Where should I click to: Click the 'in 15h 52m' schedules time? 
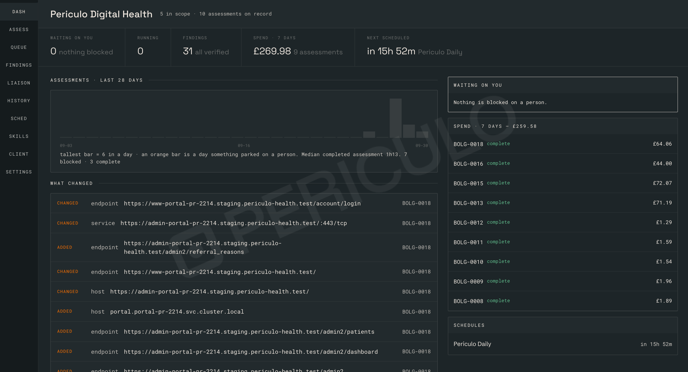(x=656, y=344)
